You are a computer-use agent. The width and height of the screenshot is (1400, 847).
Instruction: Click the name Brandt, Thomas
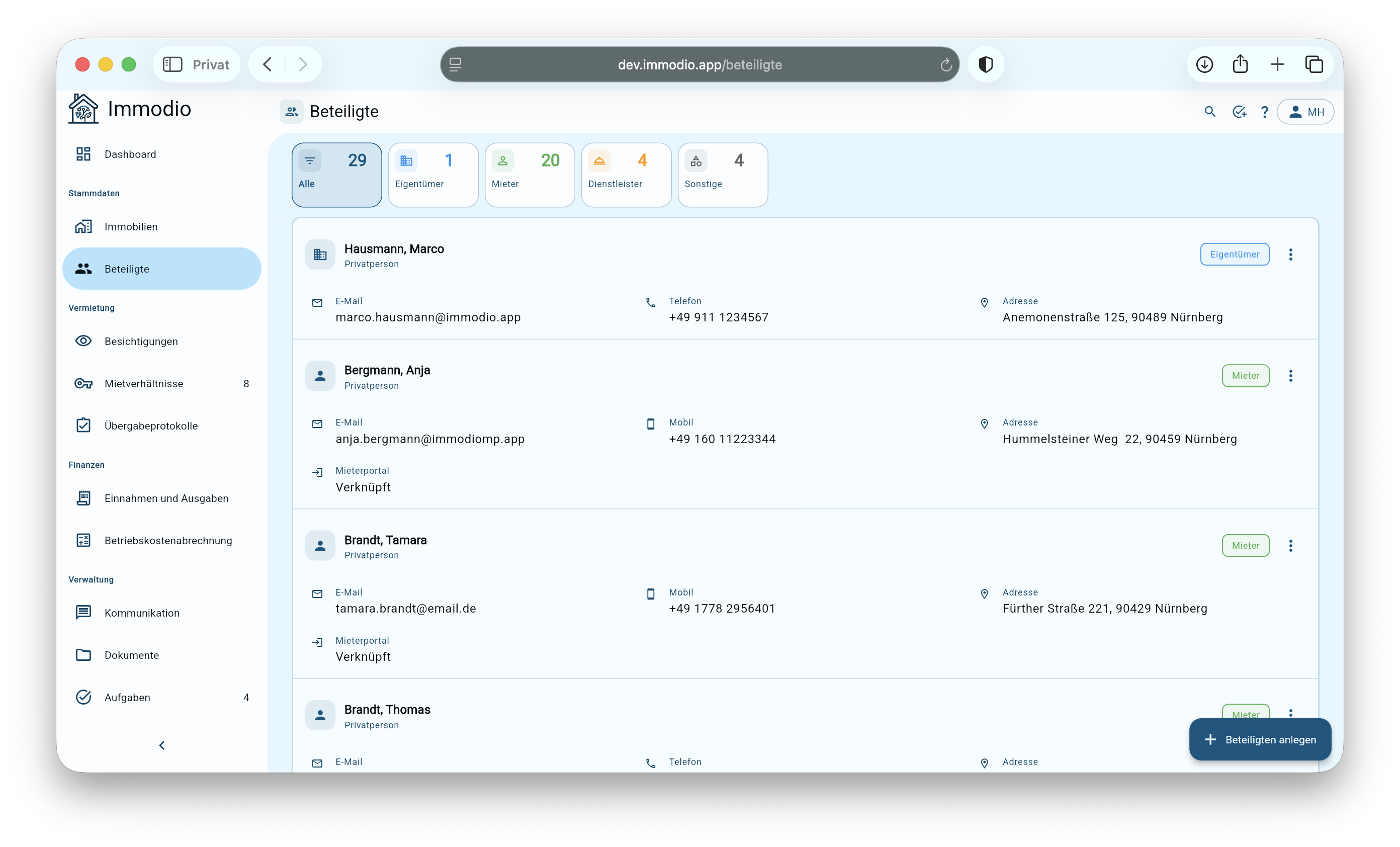click(387, 709)
